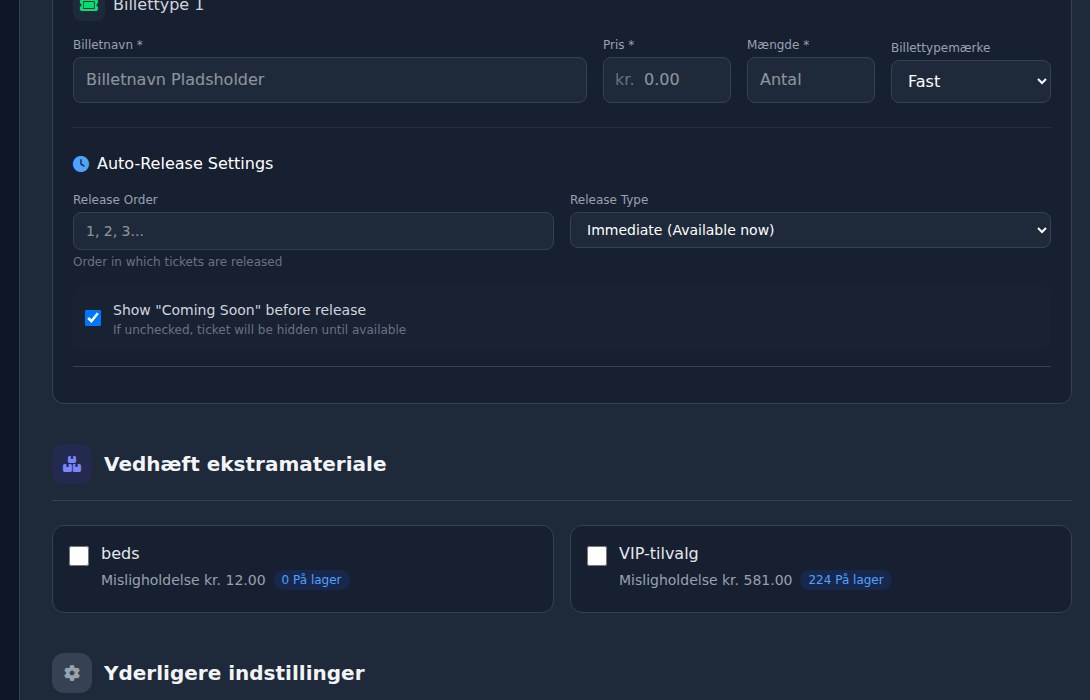The height and width of the screenshot is (700, 1090).
Task: Focus the Pris input field
Action: click(x=667, y=80)
